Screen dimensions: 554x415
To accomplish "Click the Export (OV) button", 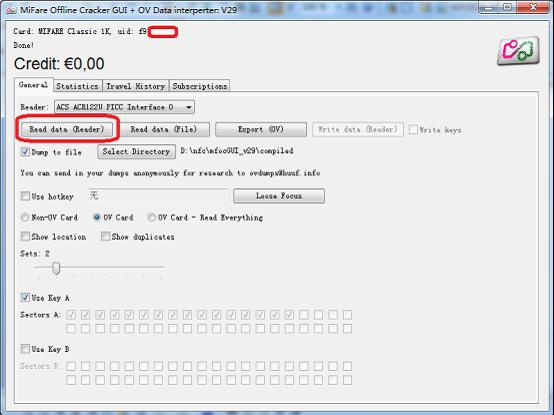I will 261,129.
